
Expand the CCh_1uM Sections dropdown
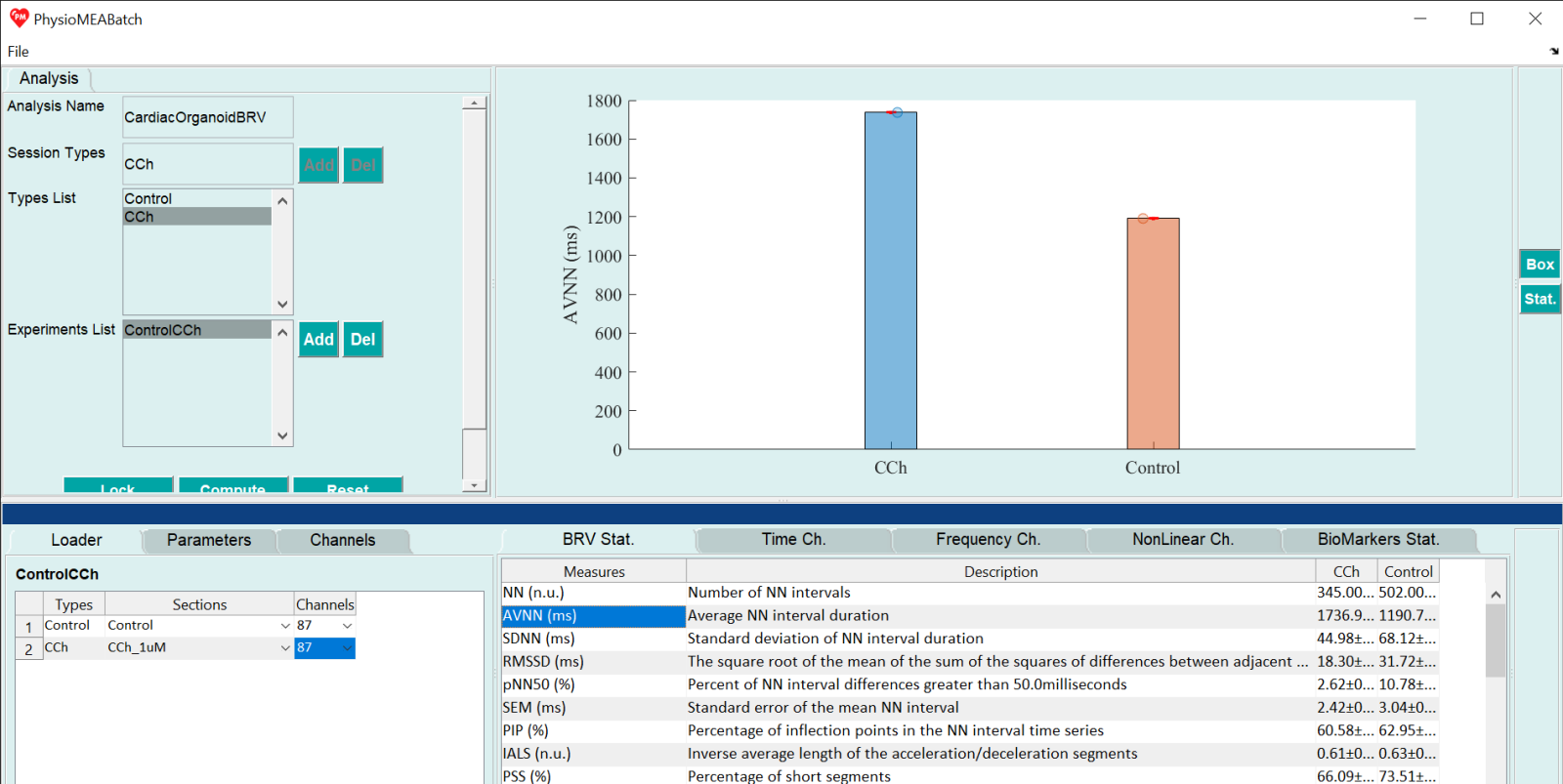pyautogui.click(x=285, y=648)
